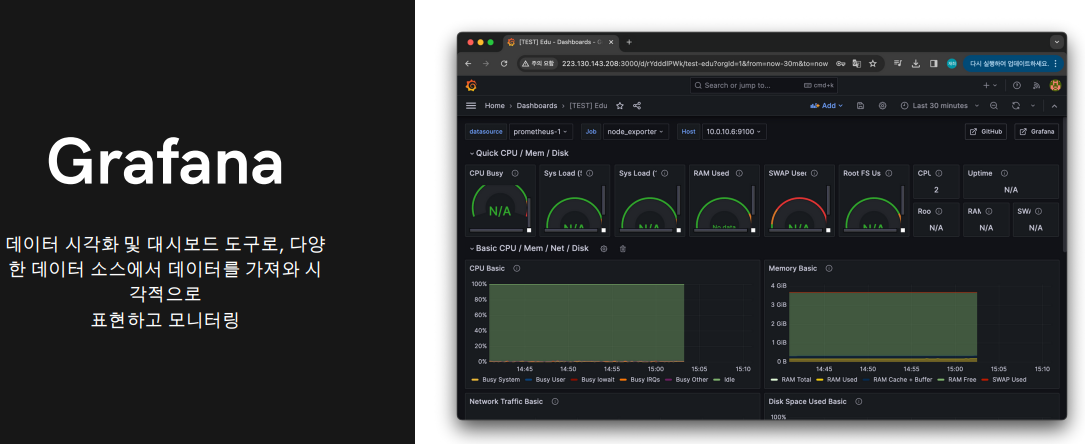Screen dimensions: 1085x444
Task: Open the Job node_exporter dropdown
Action: coord(634,131)
